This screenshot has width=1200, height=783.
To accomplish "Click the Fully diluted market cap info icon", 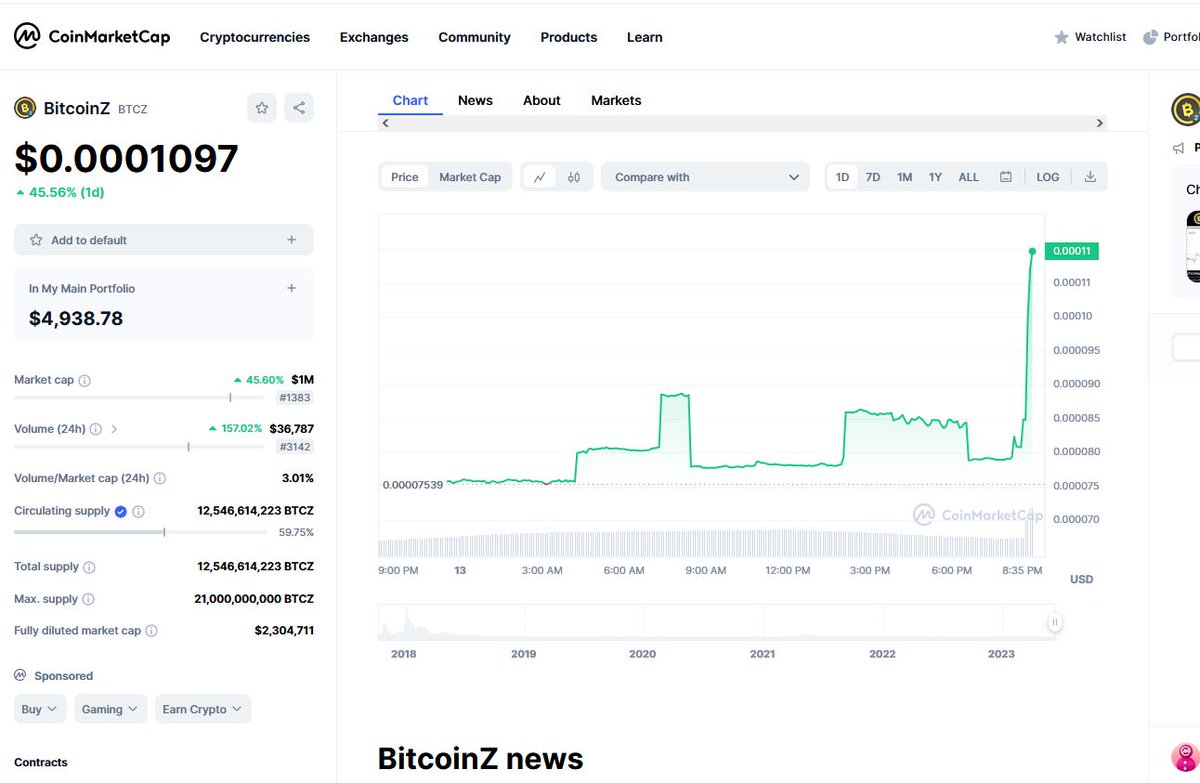I will pos(152,631).
